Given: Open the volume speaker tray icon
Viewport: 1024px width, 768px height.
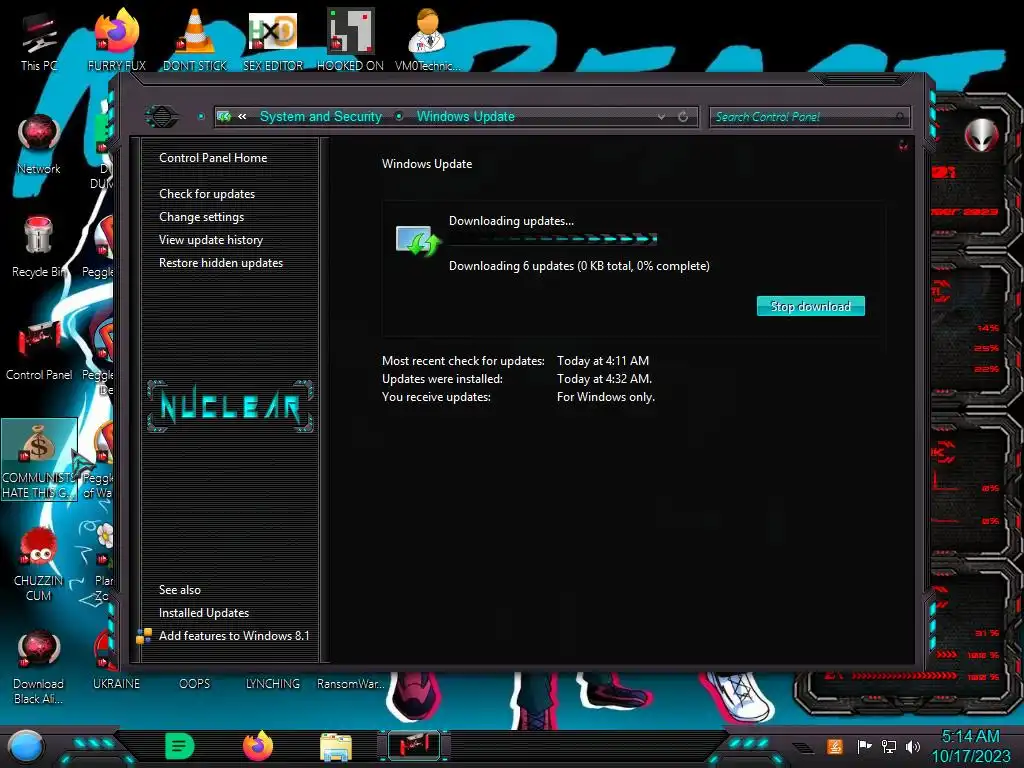Looking at the screenshot, I should click(x=913, y=746).
